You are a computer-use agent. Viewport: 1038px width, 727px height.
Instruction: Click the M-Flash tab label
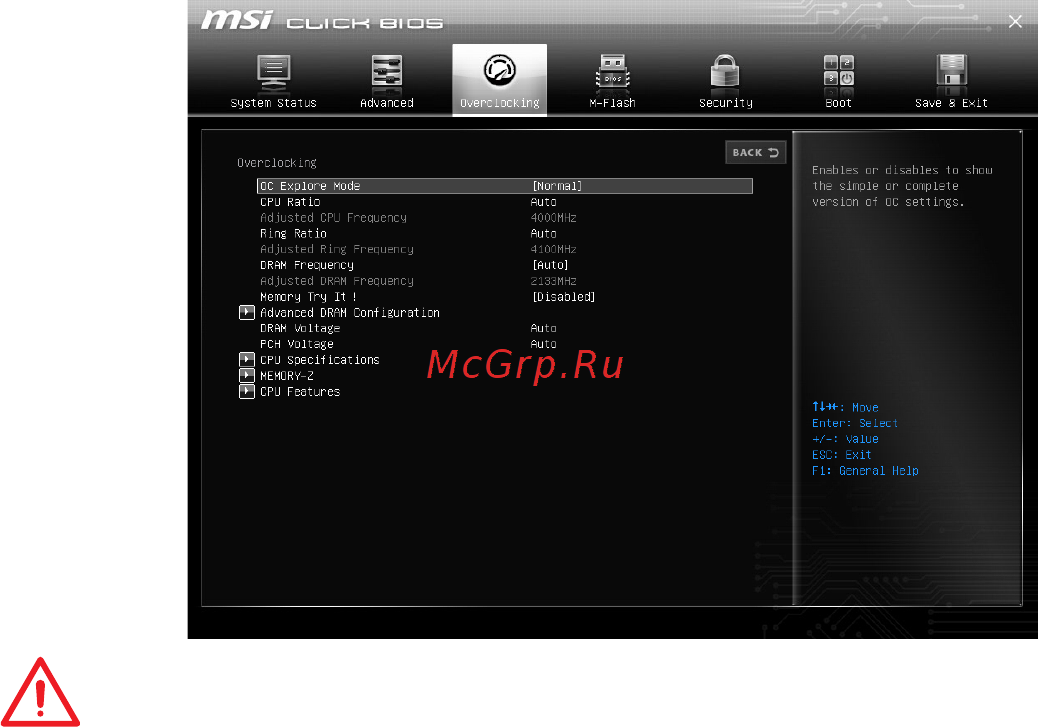click(612, 103)
